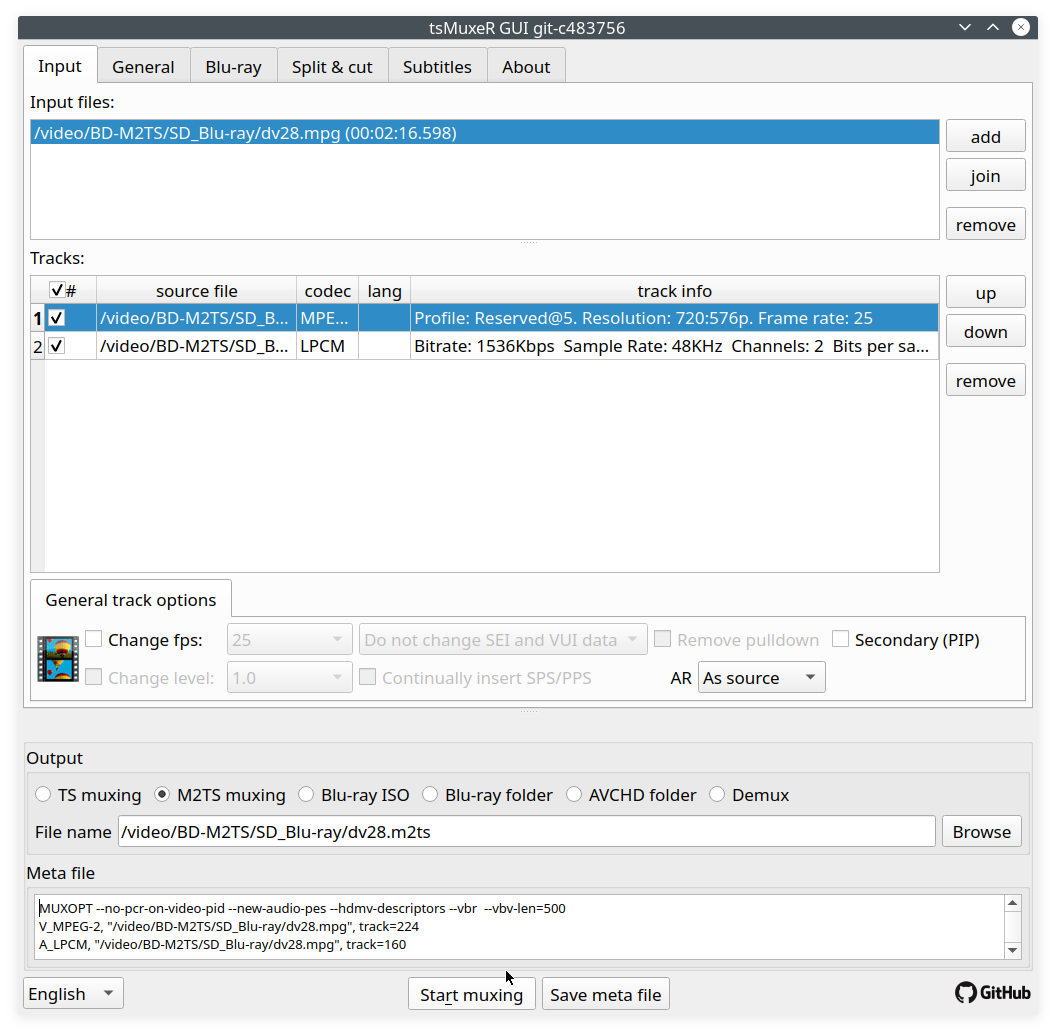
Task: Toggle the select-all tracks header checkbox
Action: coord(57,291)
